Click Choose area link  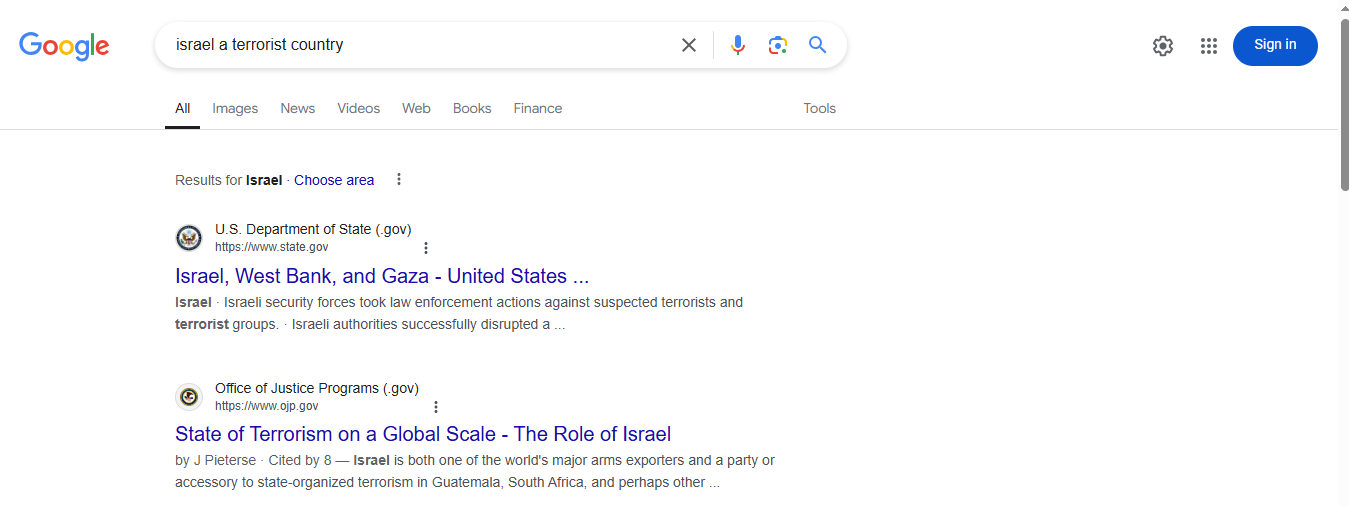pos(334,180)
